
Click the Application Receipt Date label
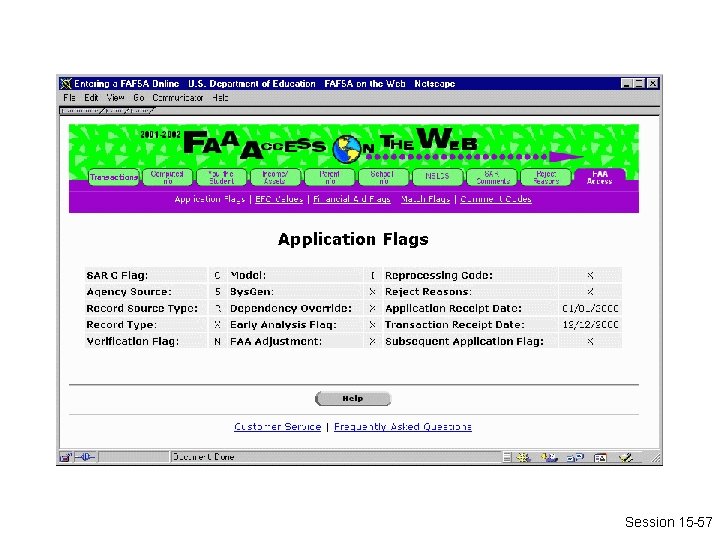click(x=453, y=309)
